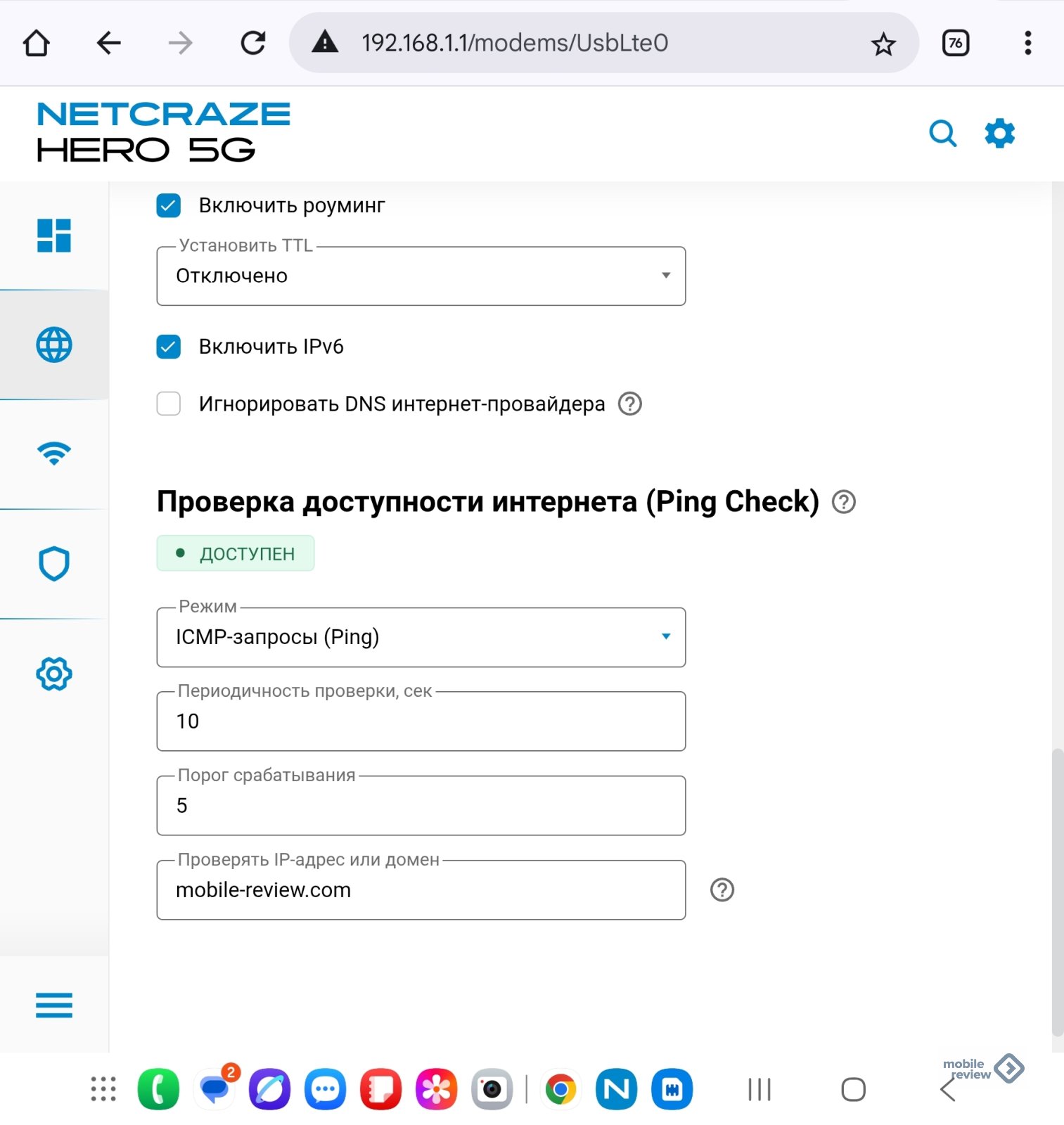This screenshot has height=1125, width=1064.
Task: Open the browser three-dot menu
Action: [1027, 43]
